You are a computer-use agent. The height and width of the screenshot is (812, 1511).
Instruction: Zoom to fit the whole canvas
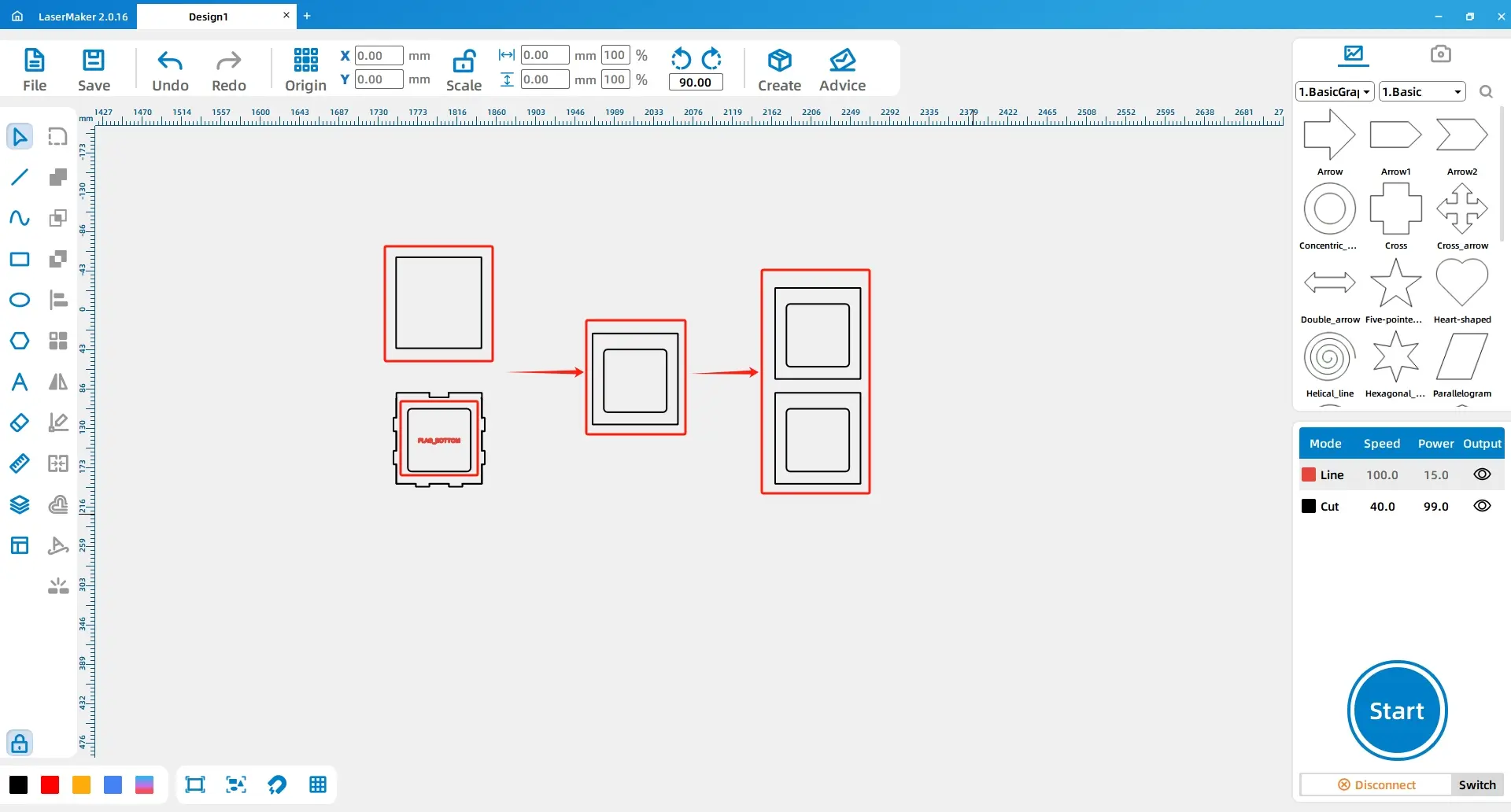(194, 784)
